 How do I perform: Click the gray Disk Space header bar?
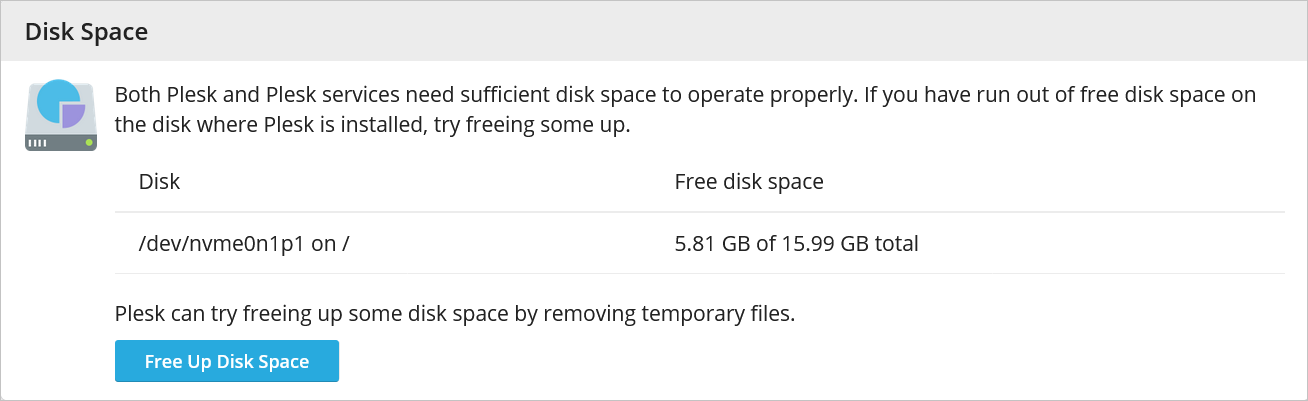(x=654, y=32)
